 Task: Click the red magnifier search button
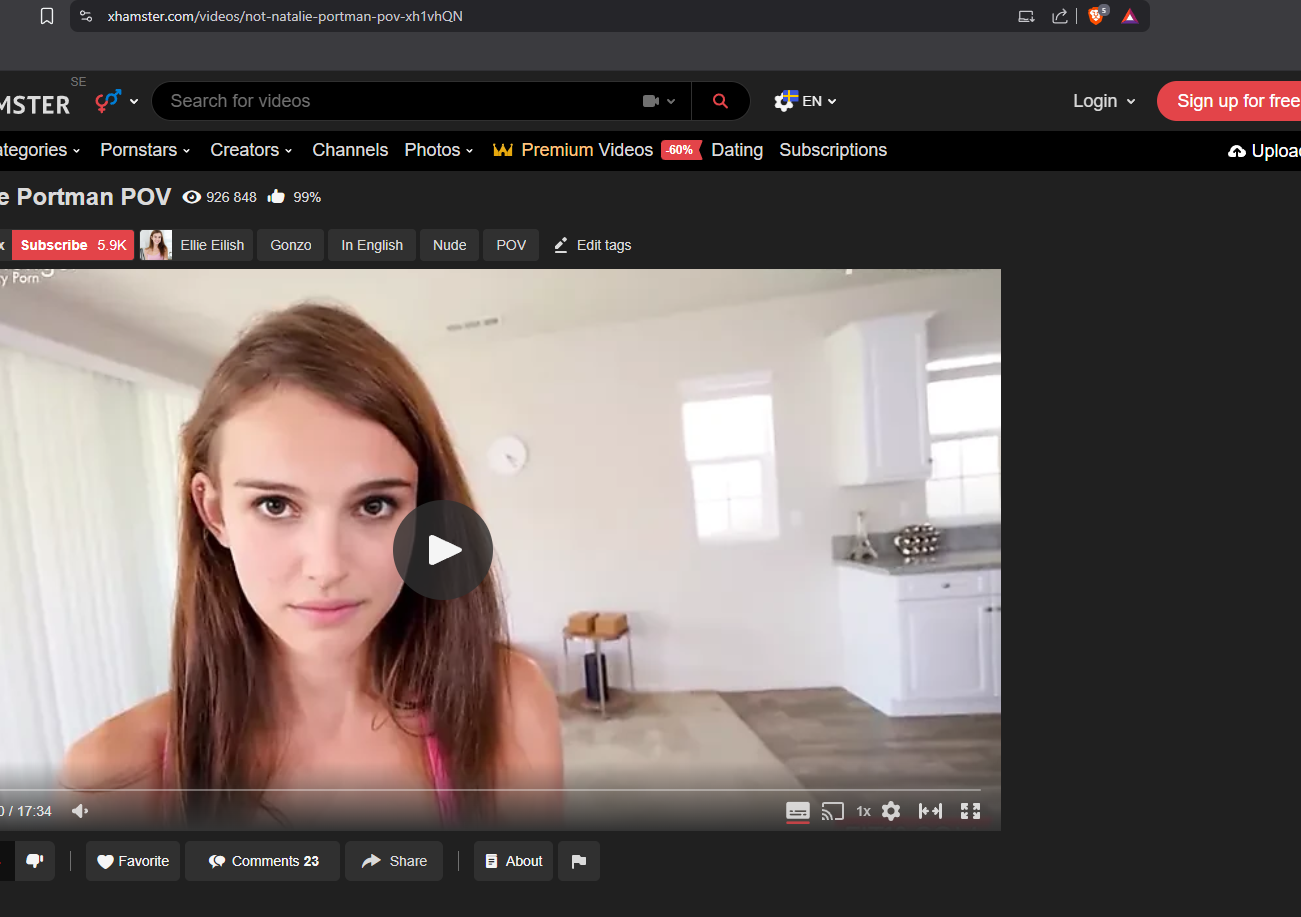click(x=720, y=101)
